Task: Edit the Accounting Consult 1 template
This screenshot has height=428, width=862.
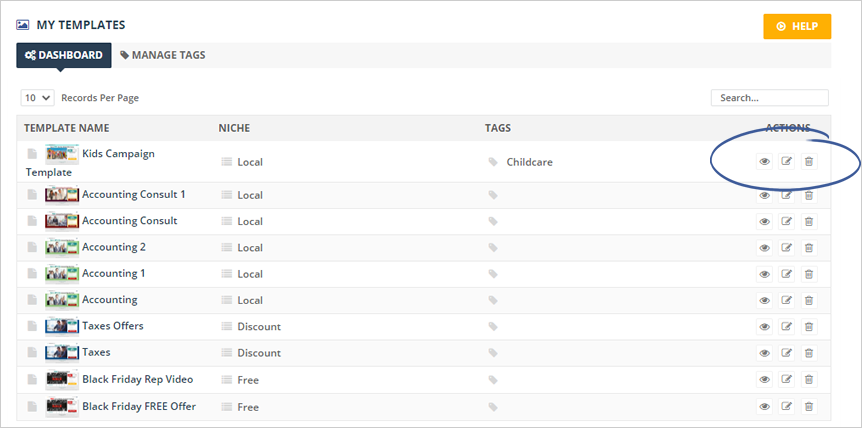Action: [787, 195]
